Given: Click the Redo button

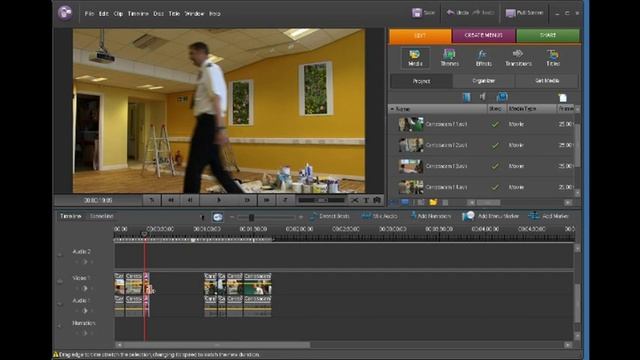Looking at the screenshot, I should click(483, 13).
